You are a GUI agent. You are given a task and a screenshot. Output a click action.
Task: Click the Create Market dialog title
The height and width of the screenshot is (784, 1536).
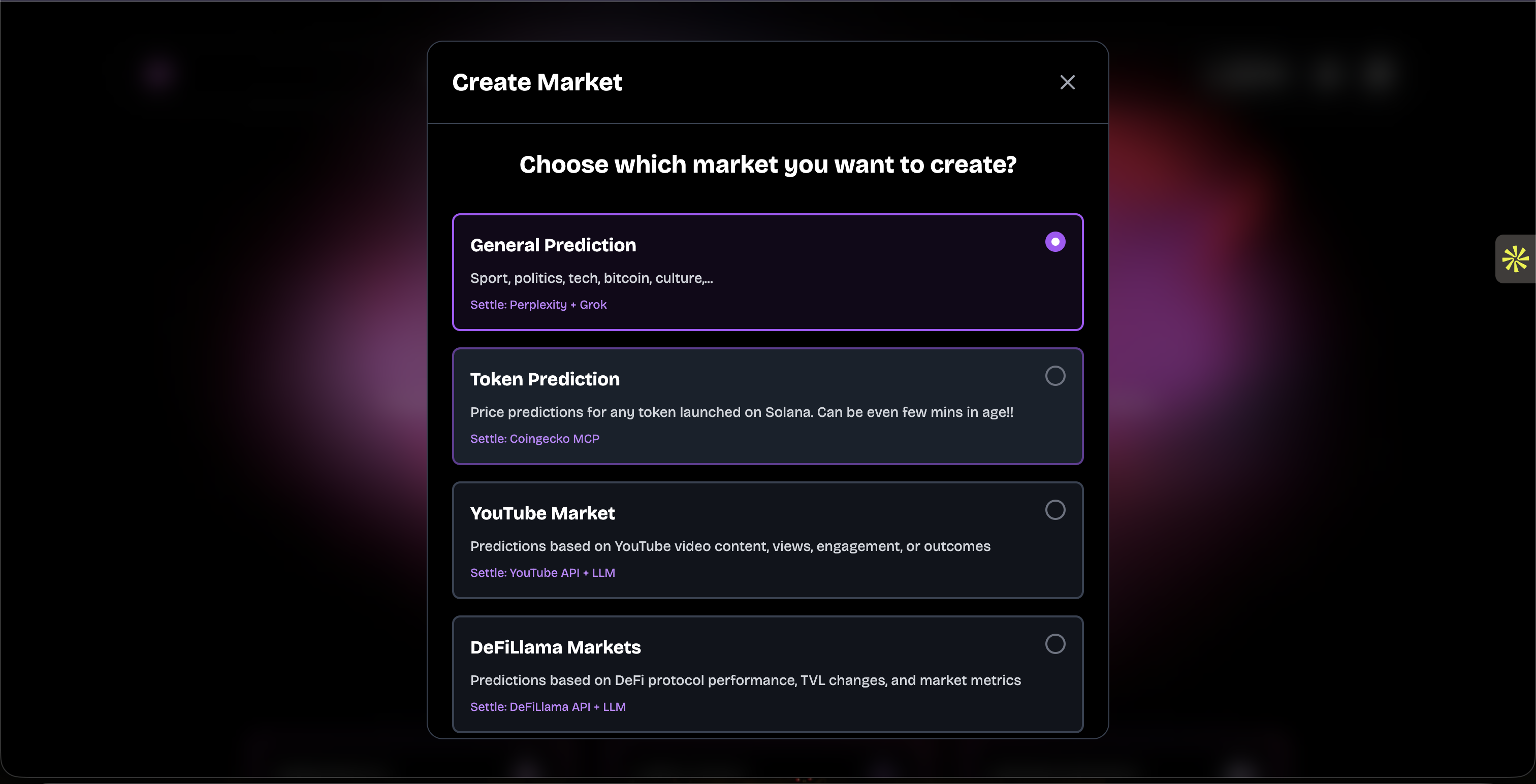pos(537,82)
